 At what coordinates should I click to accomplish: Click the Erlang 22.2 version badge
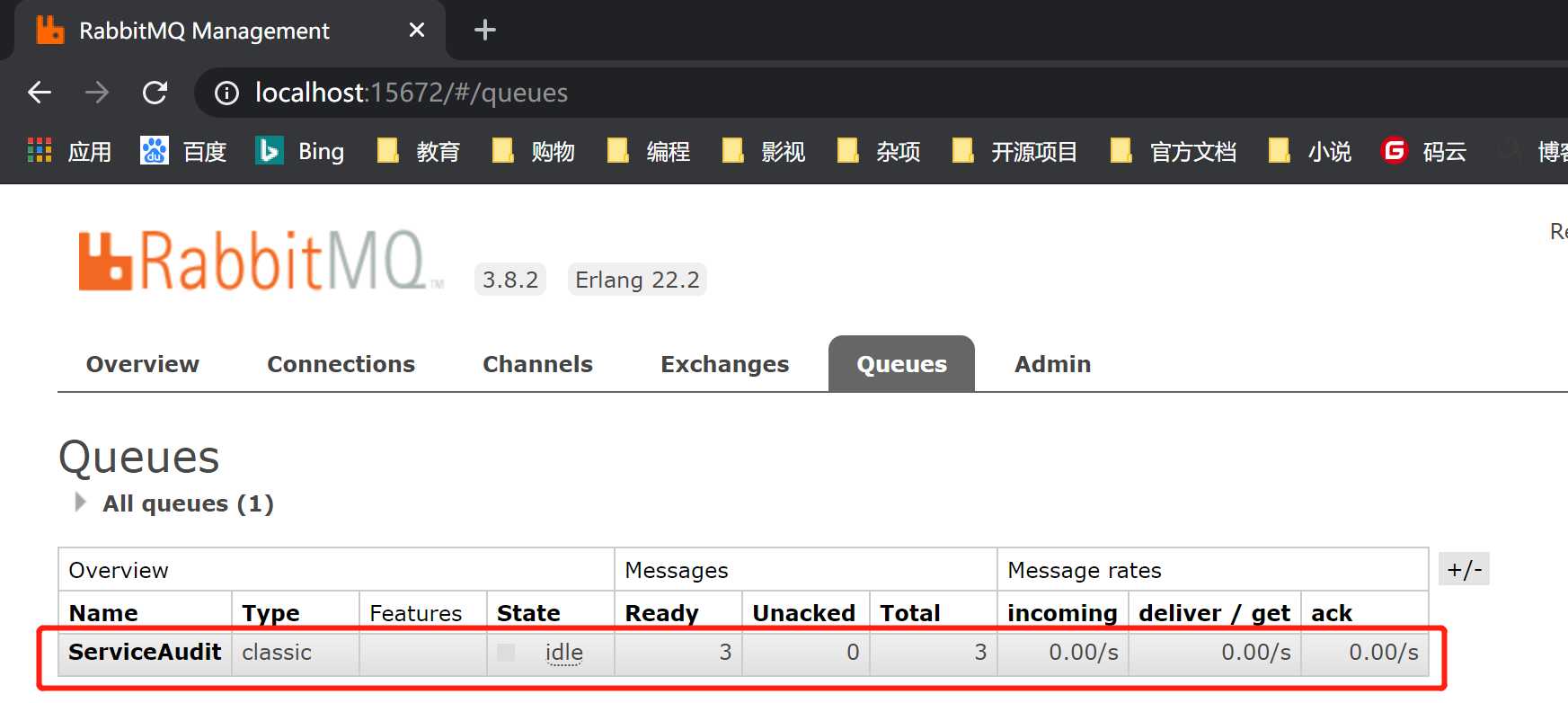[637, 280]
